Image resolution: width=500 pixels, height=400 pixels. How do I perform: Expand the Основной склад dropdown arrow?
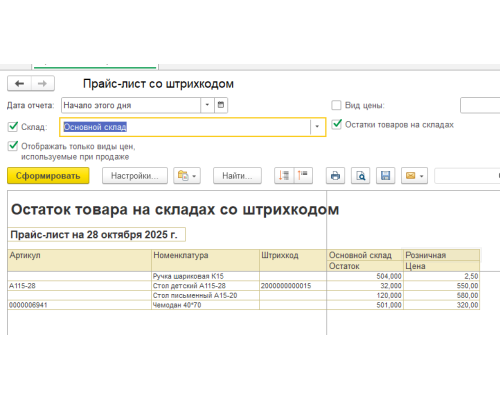pyautogui.click(x=317, y=127)
